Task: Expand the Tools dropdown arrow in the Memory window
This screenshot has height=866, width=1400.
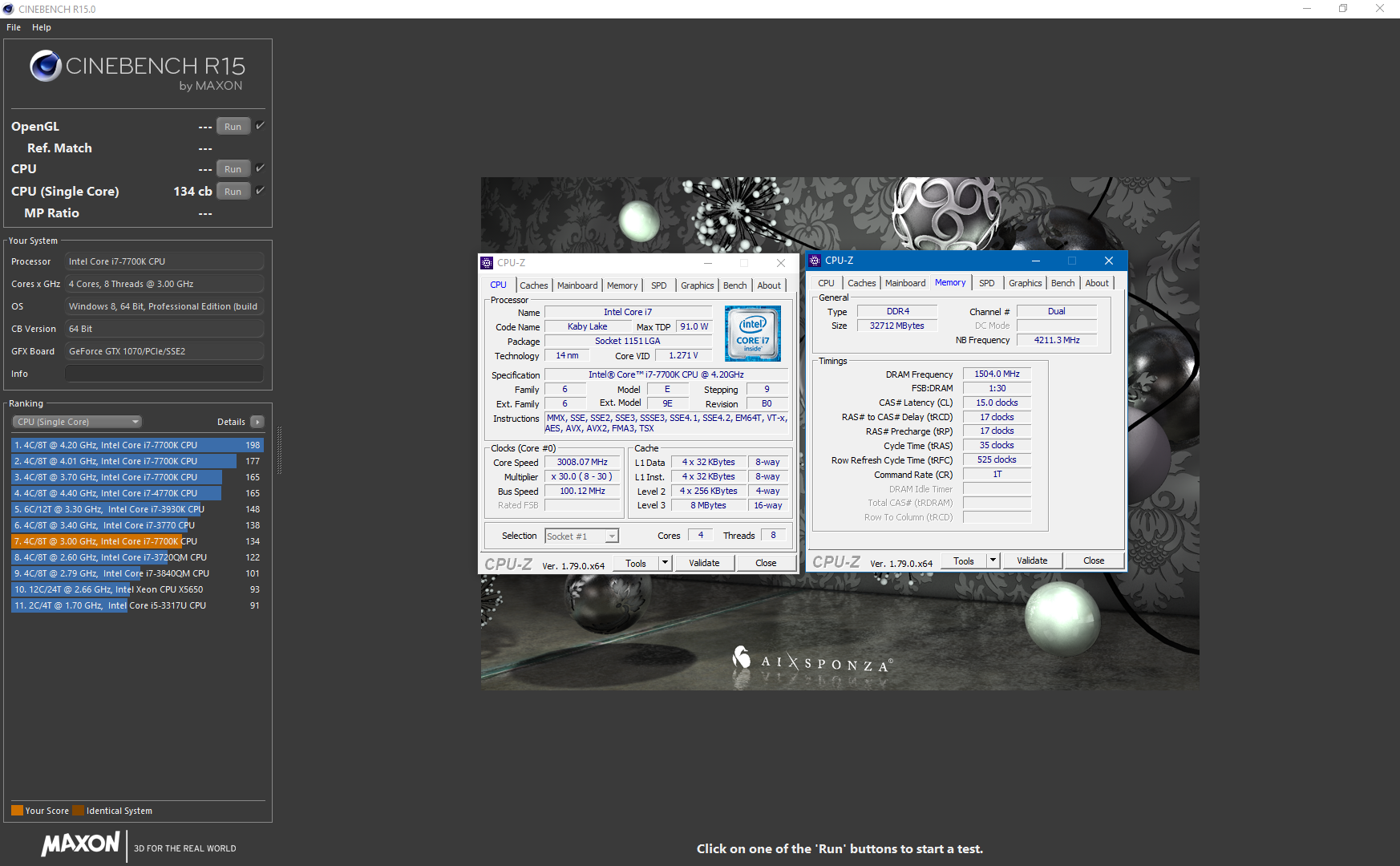Action: click(x=993, y=560)
